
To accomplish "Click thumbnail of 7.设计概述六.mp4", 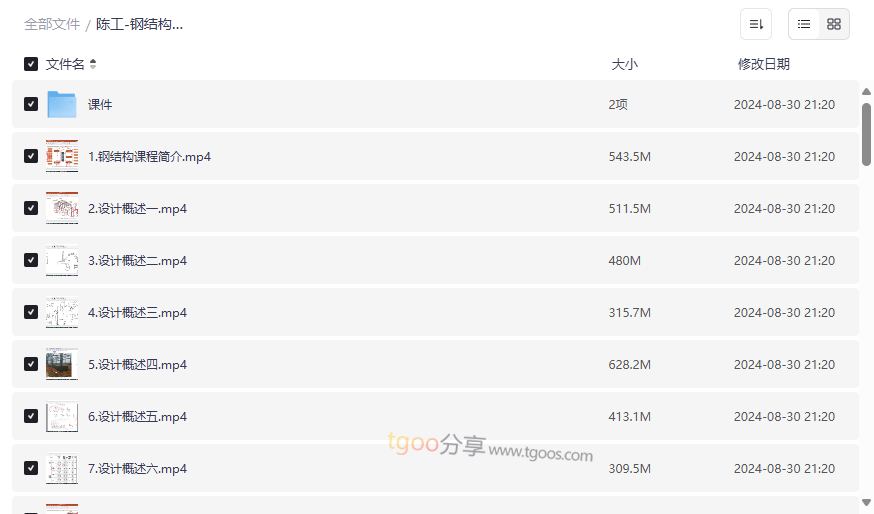I will (x=62, y=468).
